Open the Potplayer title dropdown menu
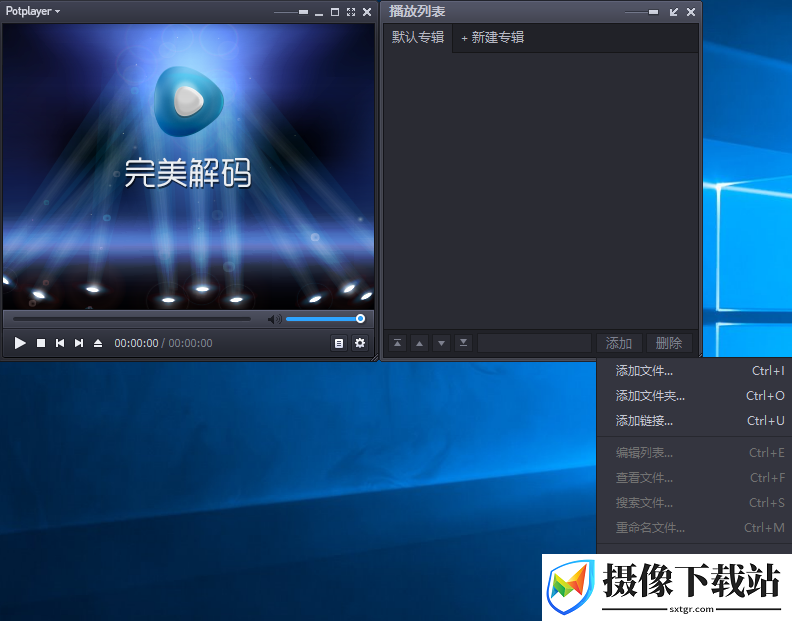 click(33, 11)
